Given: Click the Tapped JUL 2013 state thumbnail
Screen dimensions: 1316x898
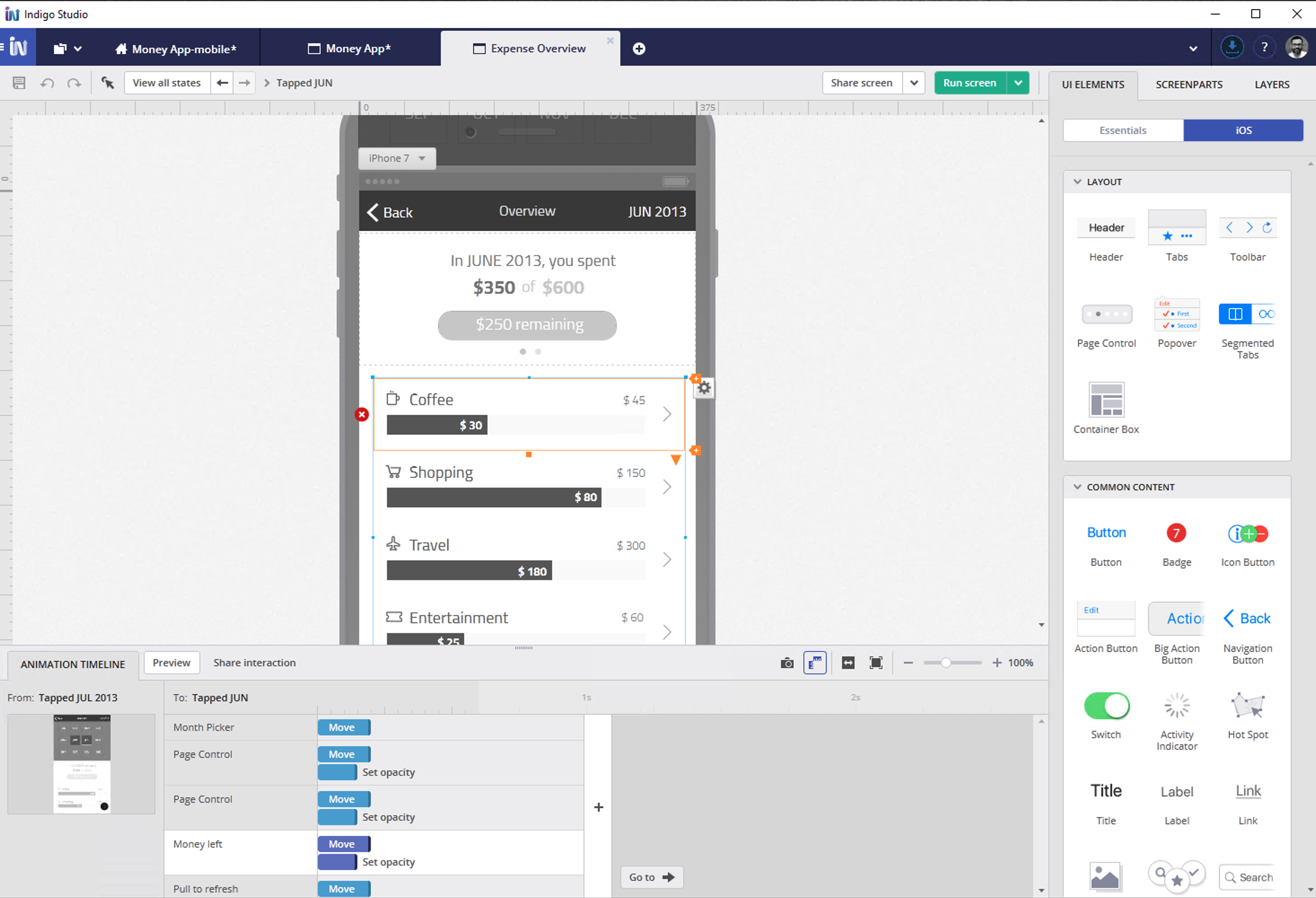Looking at the screenshot, I should click(x=81, y=764).
